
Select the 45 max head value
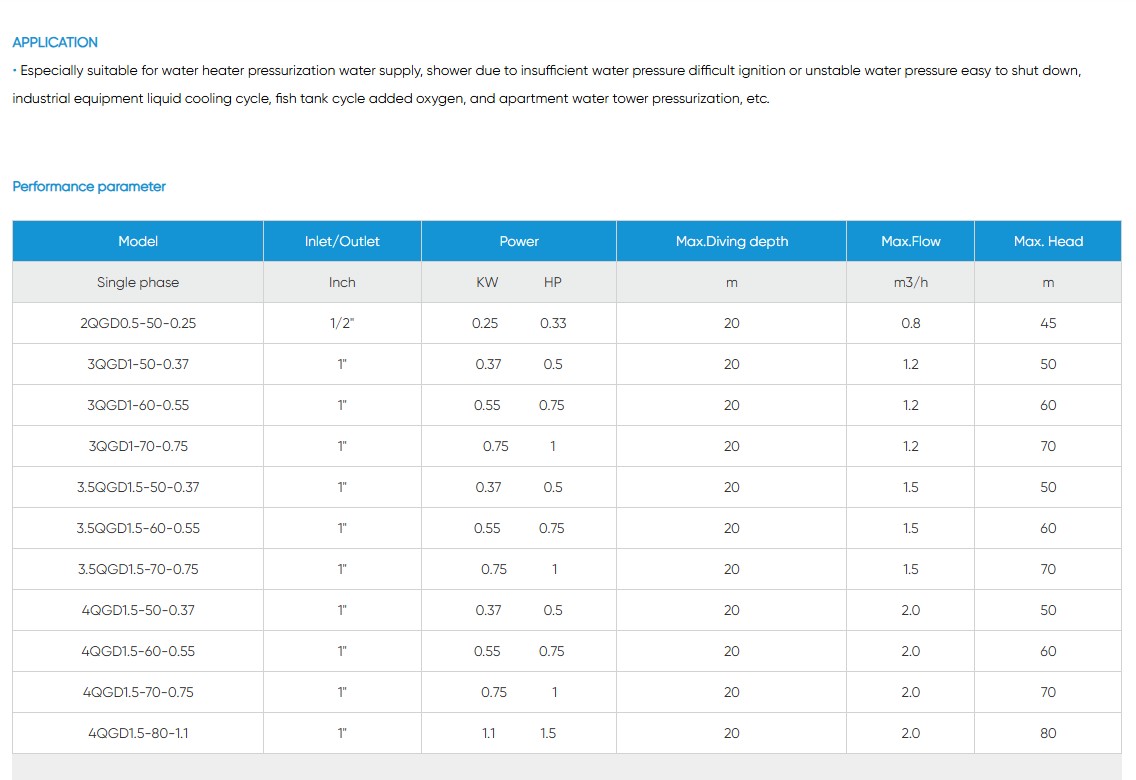click(x=1048, y=323)
